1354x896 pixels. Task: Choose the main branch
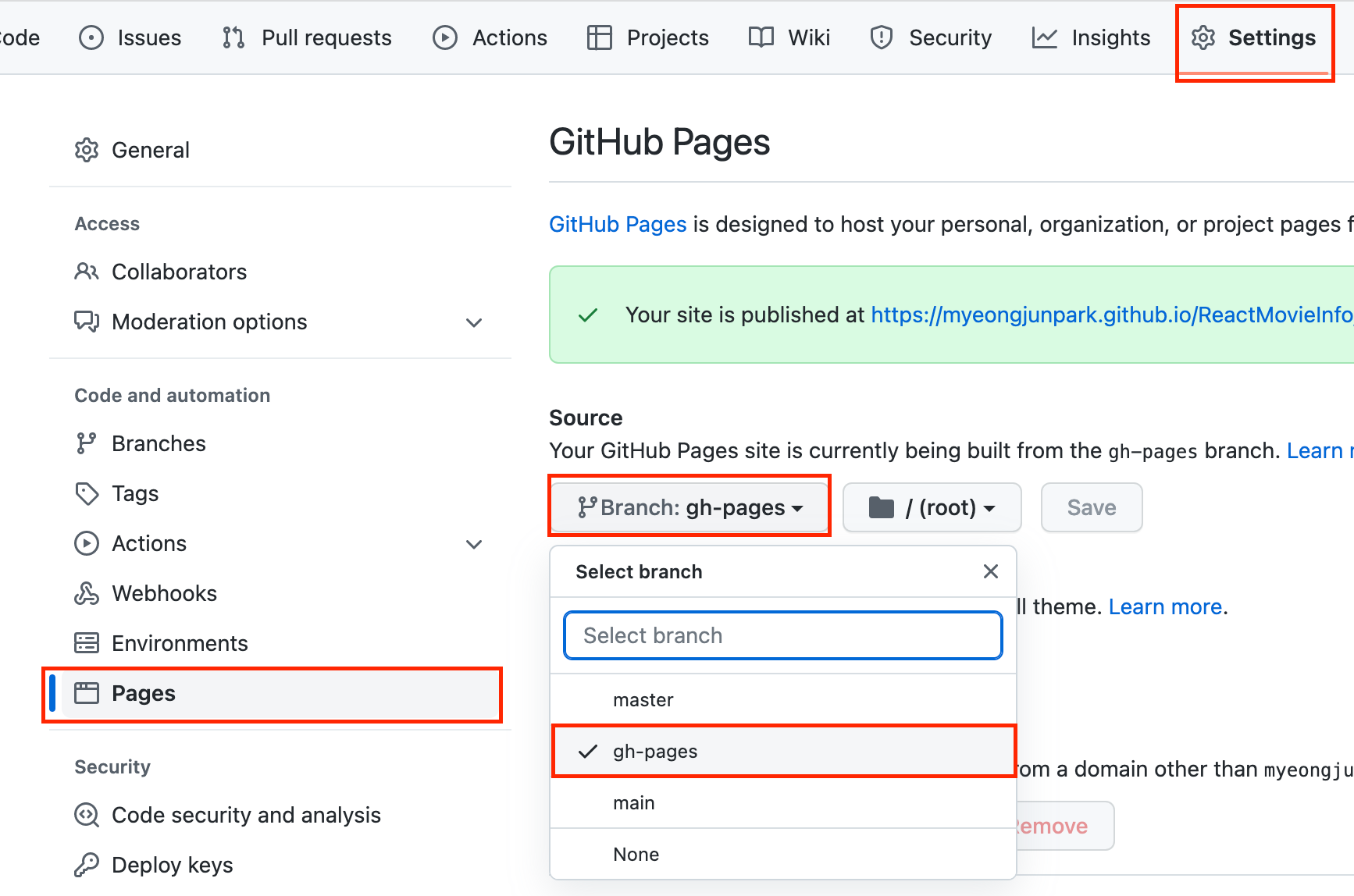tap(783, 803)
